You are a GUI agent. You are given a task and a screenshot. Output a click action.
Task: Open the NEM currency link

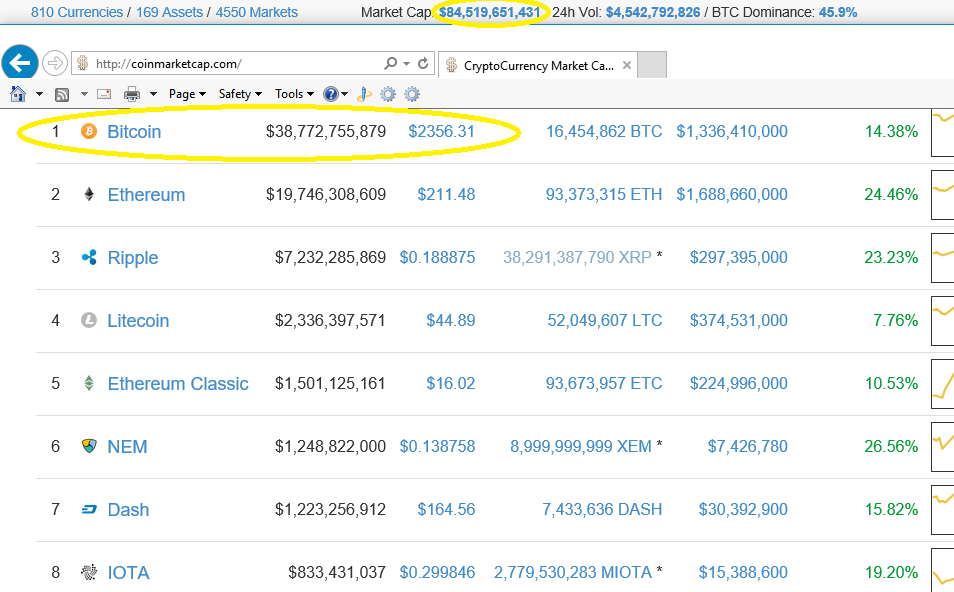pos(127,447)
